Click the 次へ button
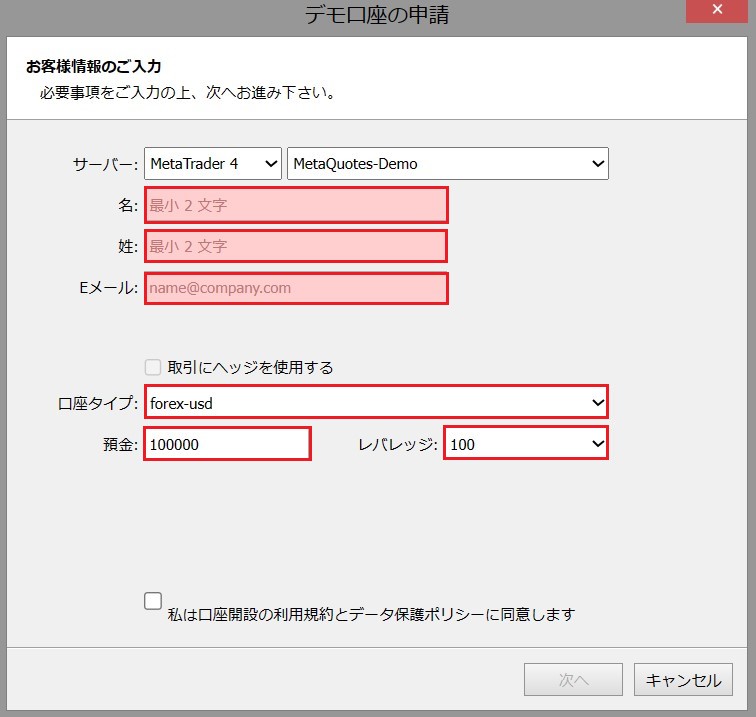 click(x=573, y=680)
